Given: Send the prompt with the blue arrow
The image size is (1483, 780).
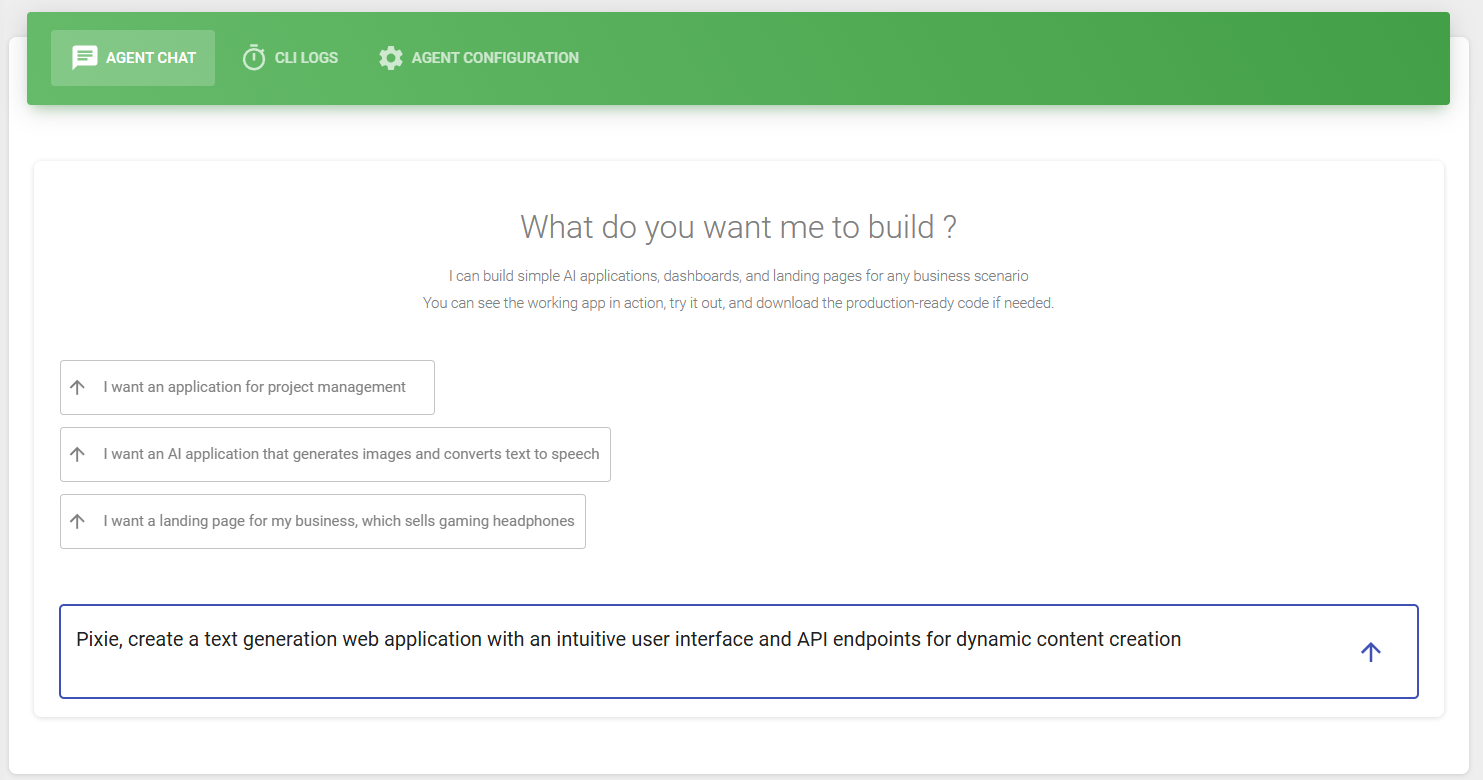Looking at the screenshot, I should click(x=1370, y=652).
